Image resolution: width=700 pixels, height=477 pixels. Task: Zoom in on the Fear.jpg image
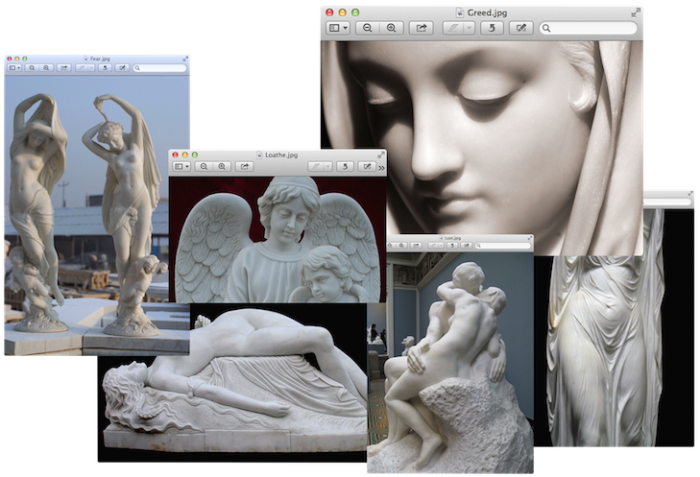click(47, 67)
